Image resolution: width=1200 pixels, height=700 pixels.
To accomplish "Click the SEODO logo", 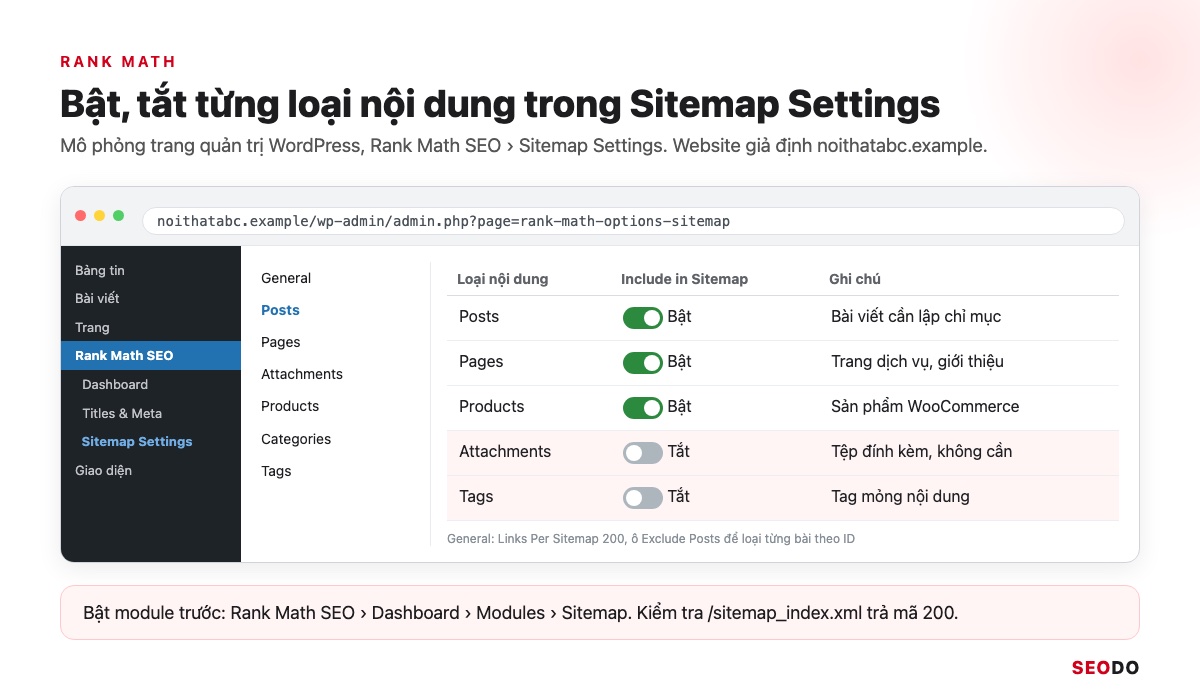I will (1105, 668).
